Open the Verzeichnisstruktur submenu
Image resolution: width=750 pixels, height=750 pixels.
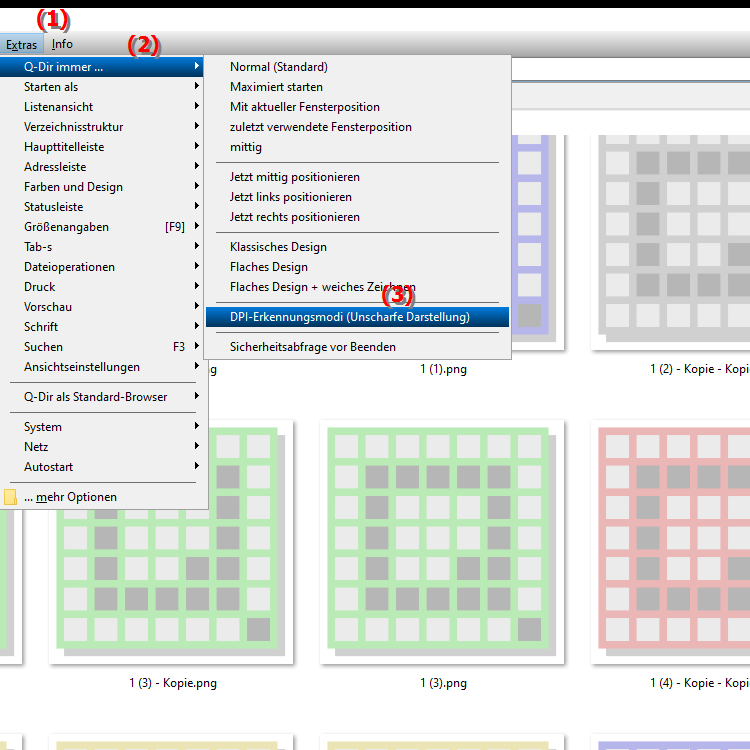point(101,127)
